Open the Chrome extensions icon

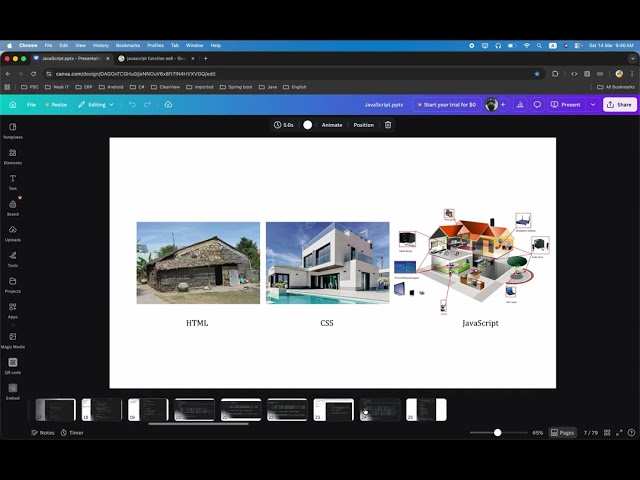click(555, 74)
